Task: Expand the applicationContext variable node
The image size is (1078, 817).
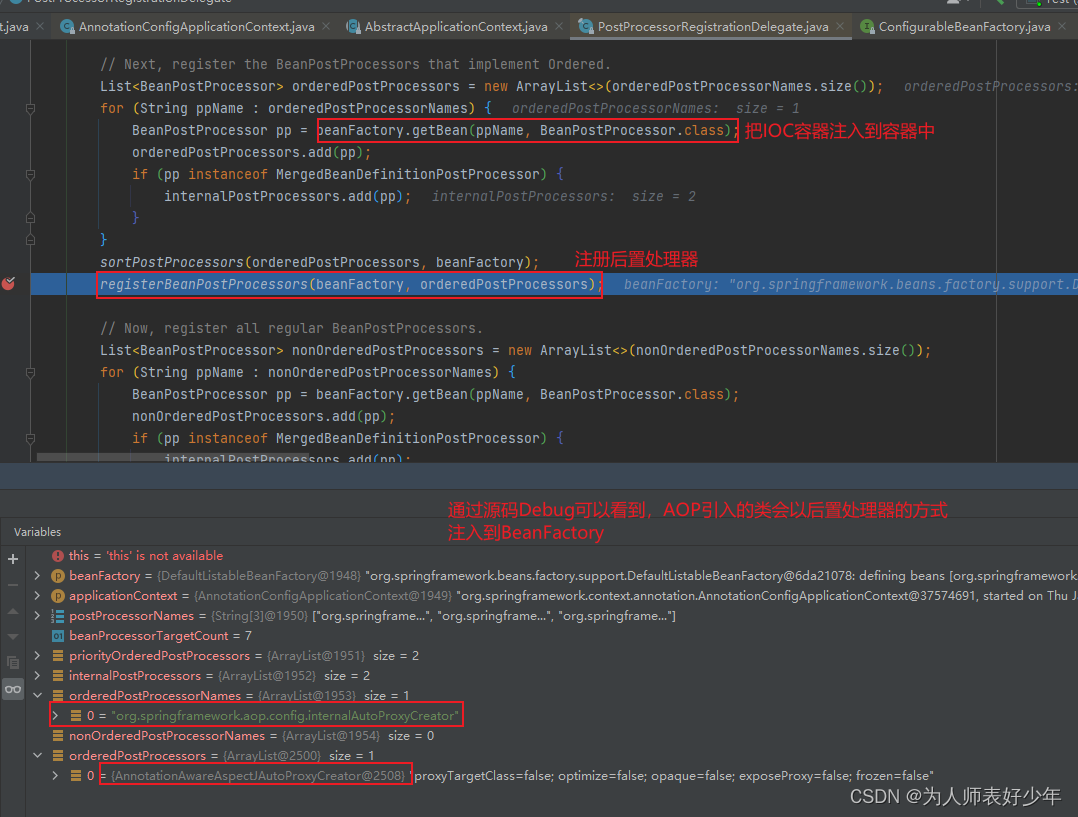Action: pyautogui.click(x=38, y=596)
